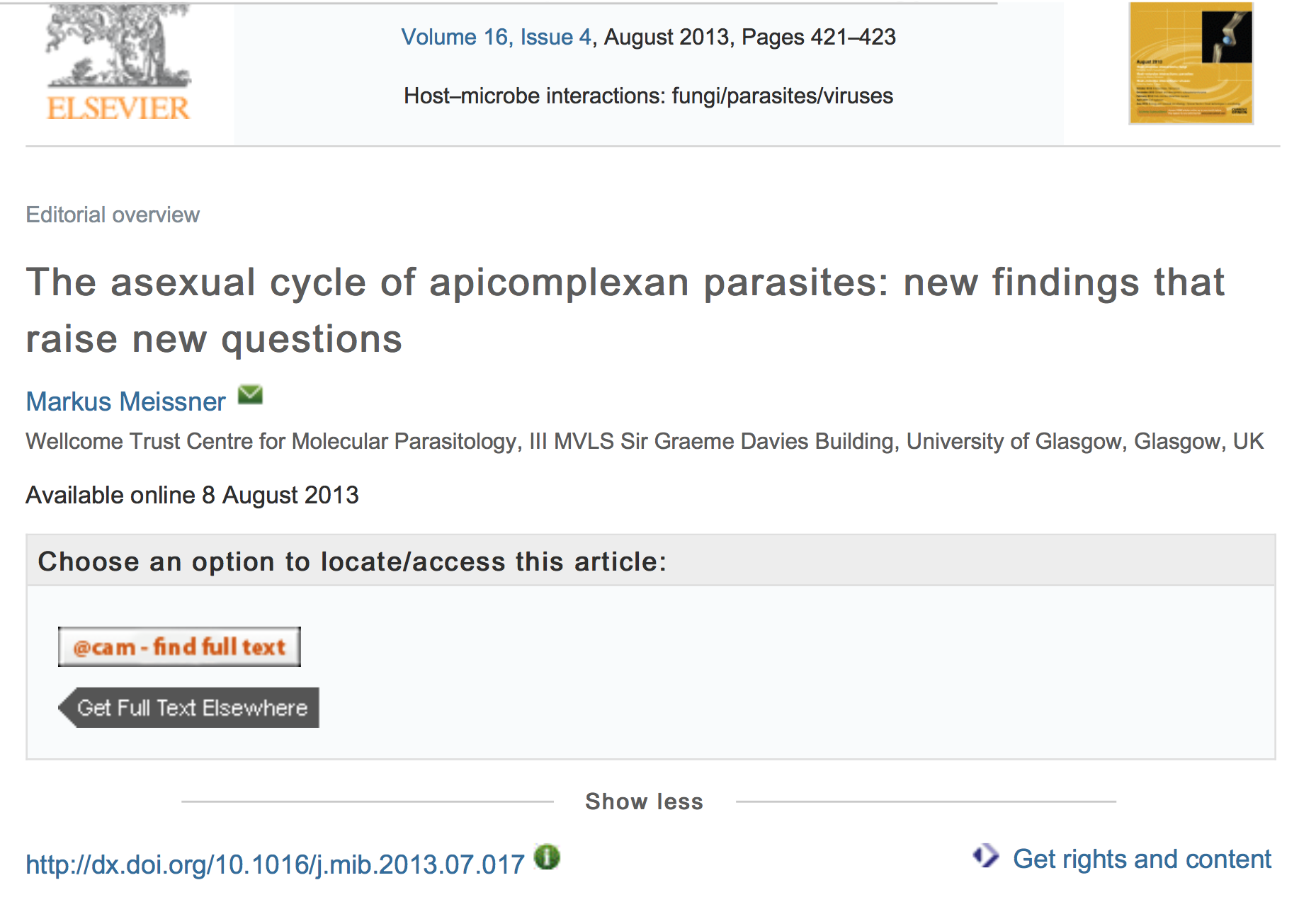Screen dimensions: 1316x902
Task: Open the dx.doi.org article link
Action: pos(275,864)
